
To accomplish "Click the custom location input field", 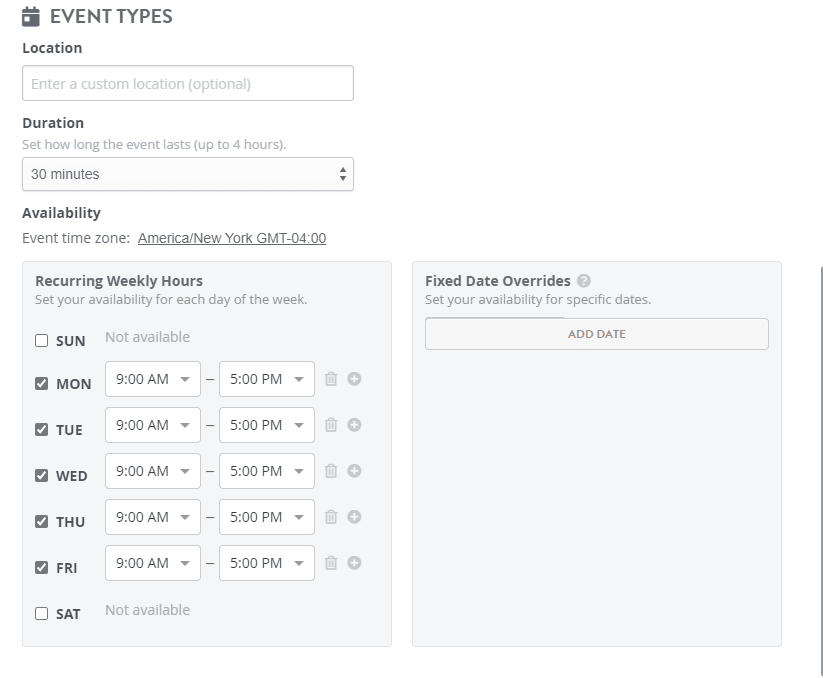I will click(x=188, y=84).
